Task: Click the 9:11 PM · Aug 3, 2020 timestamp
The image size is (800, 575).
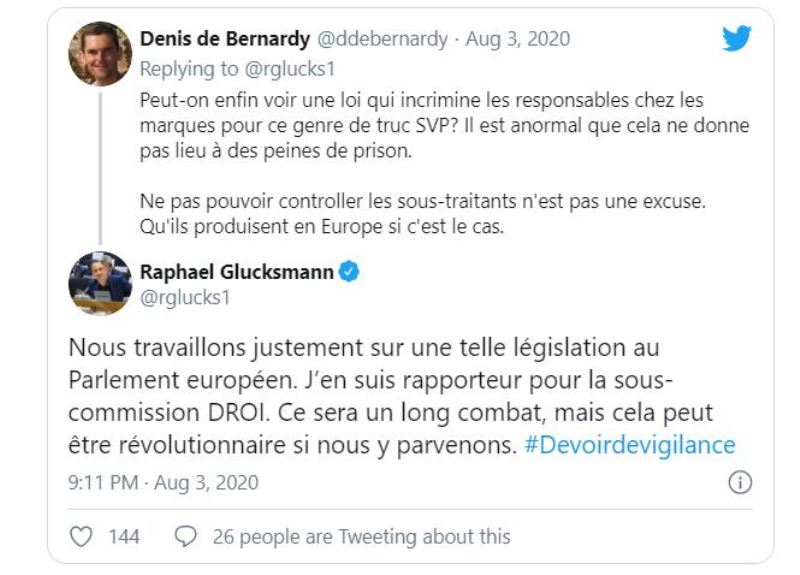Action: click(163, 482)
